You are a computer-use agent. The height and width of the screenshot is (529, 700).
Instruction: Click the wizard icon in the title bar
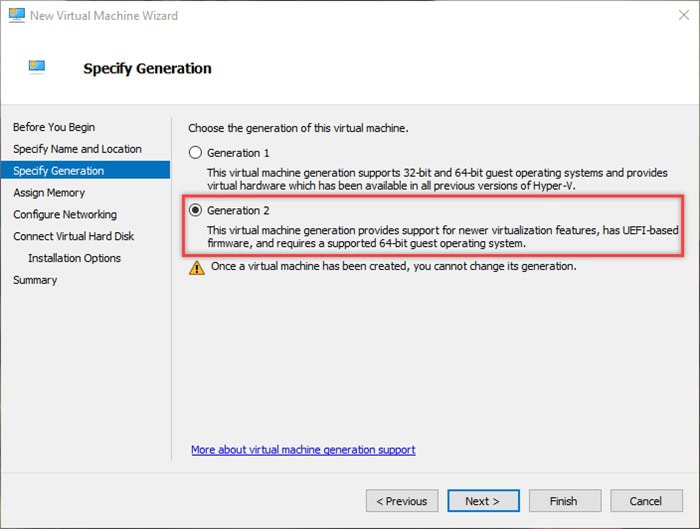click(x=16, y=15)
